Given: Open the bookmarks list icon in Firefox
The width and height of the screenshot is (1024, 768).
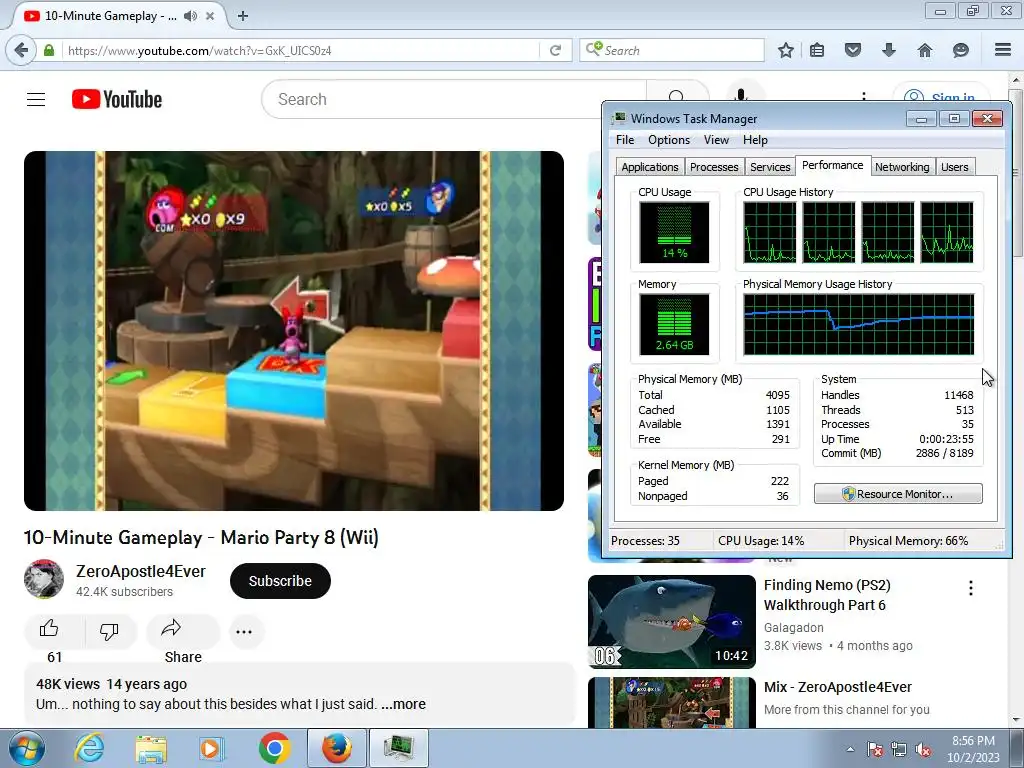Looking at the screenshot, I should click(817, 50).
